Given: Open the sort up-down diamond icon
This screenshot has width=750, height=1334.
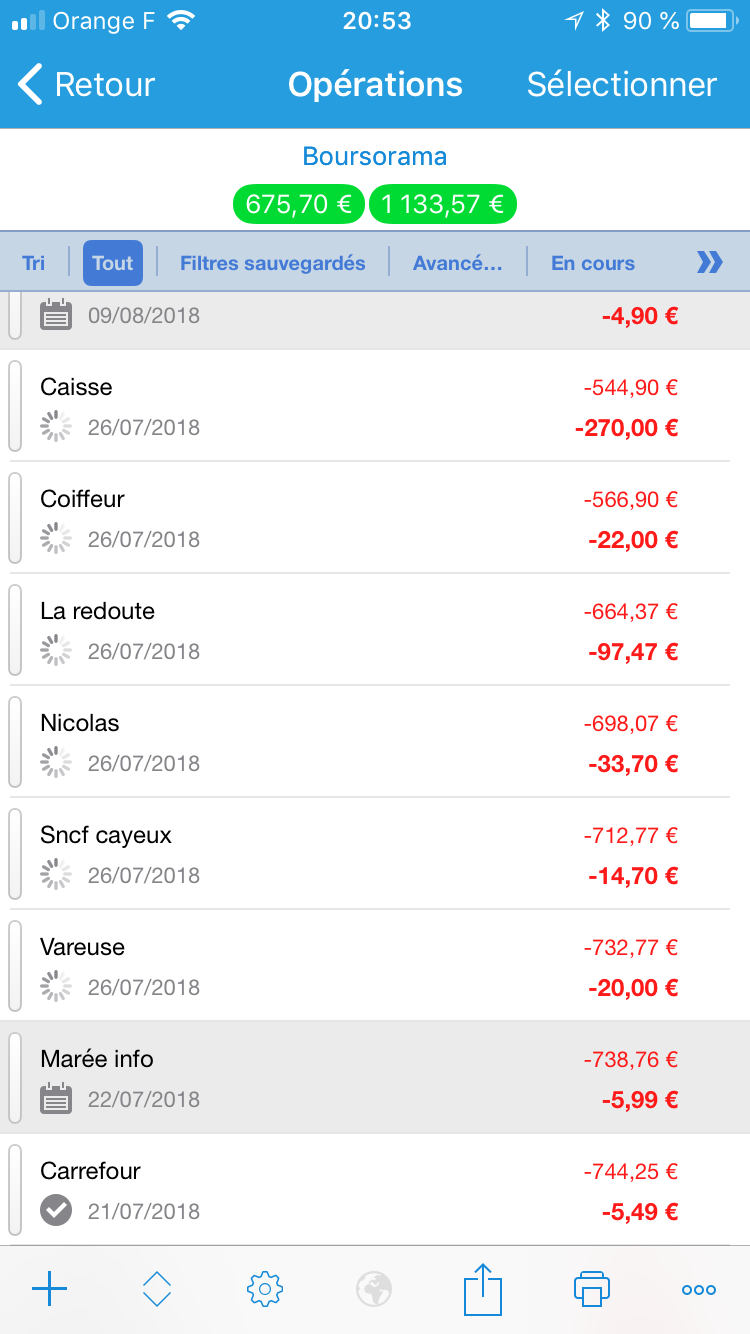Looking at the screenshot, I should pos(157,1289).
